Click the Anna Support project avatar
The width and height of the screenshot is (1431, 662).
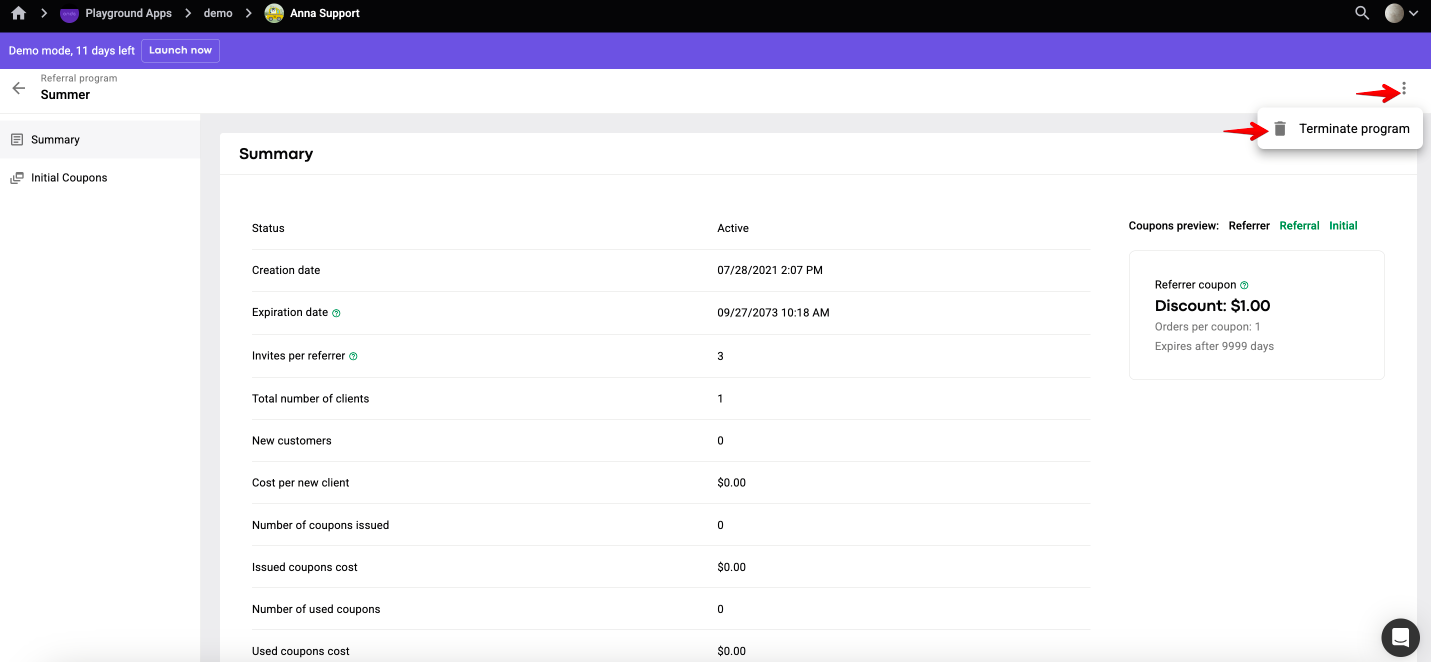(x=274, y=13)
